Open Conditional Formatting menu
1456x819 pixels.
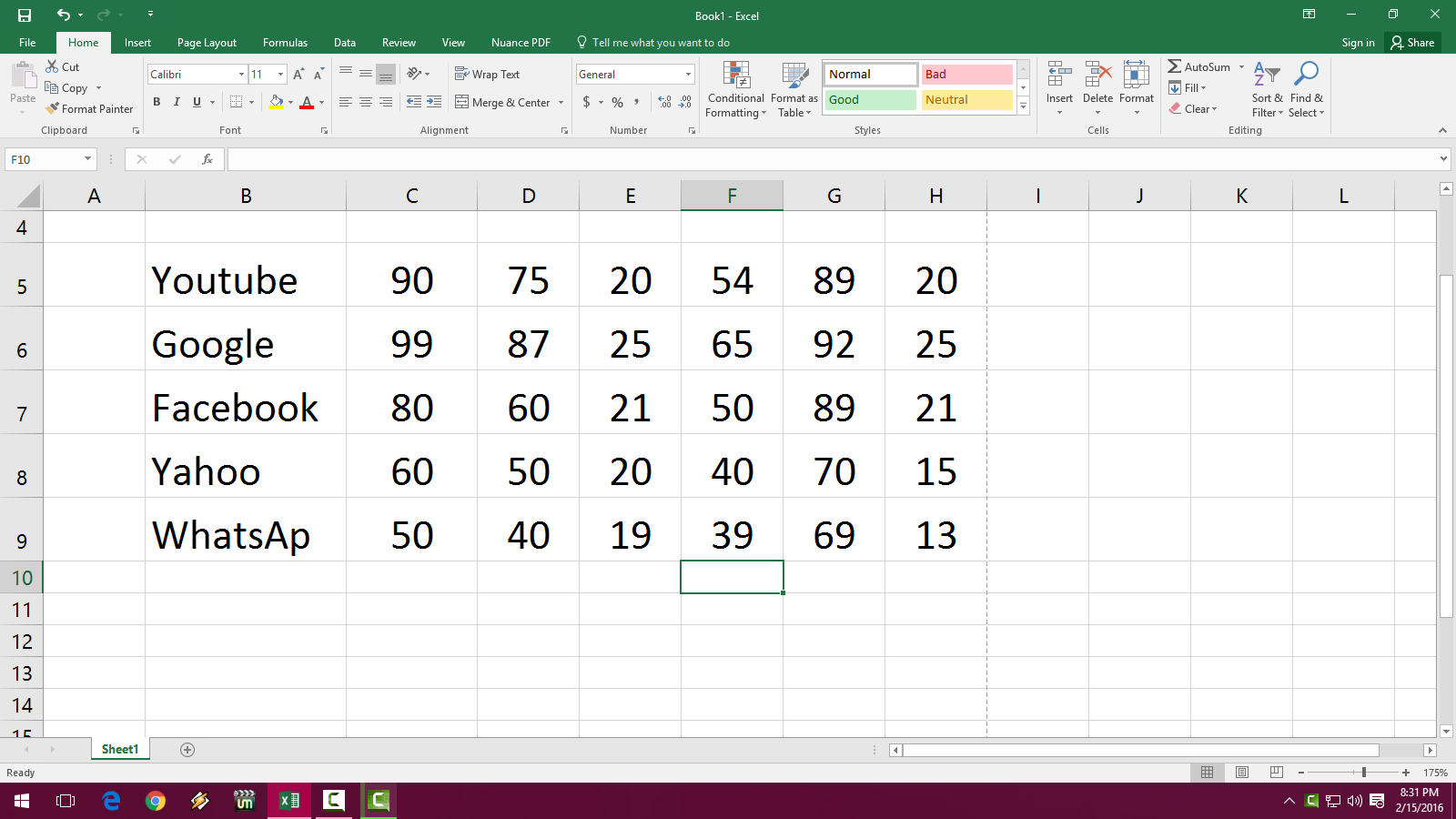tap(736, 89)
